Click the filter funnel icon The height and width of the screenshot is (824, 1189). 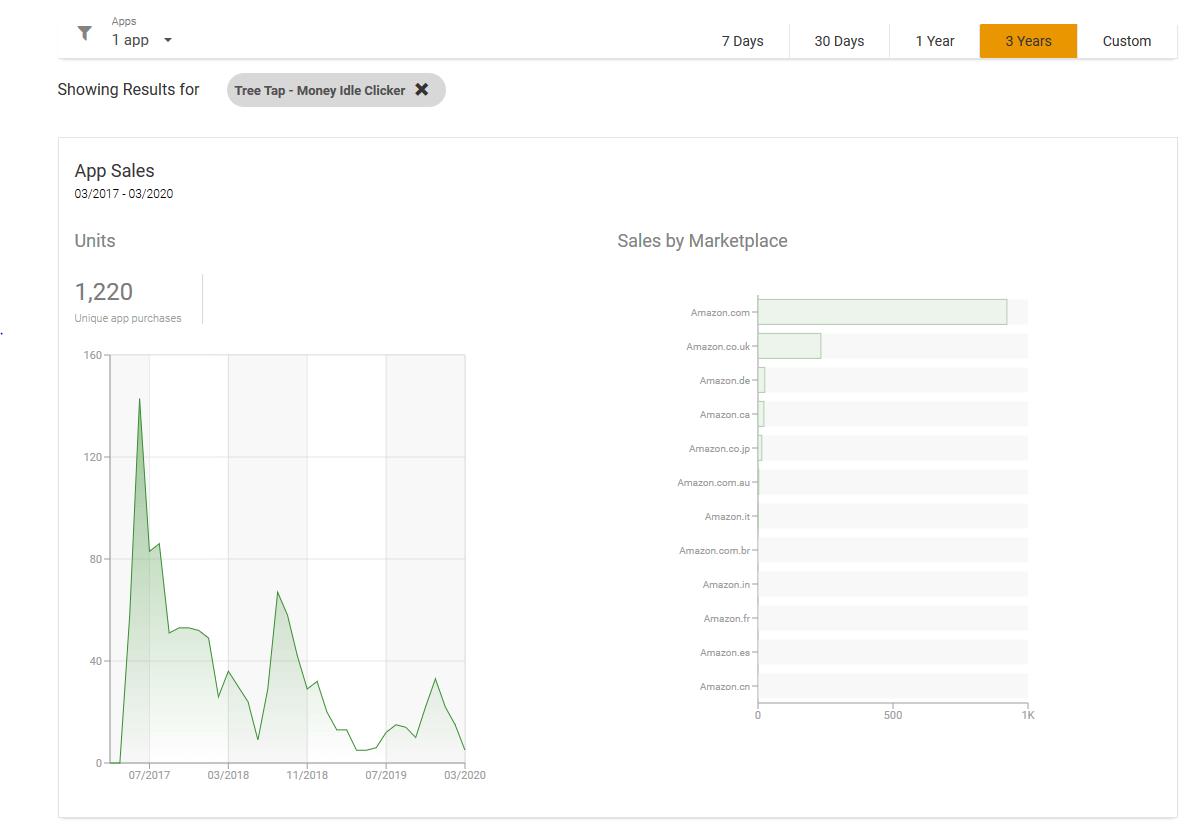point(85,34)
